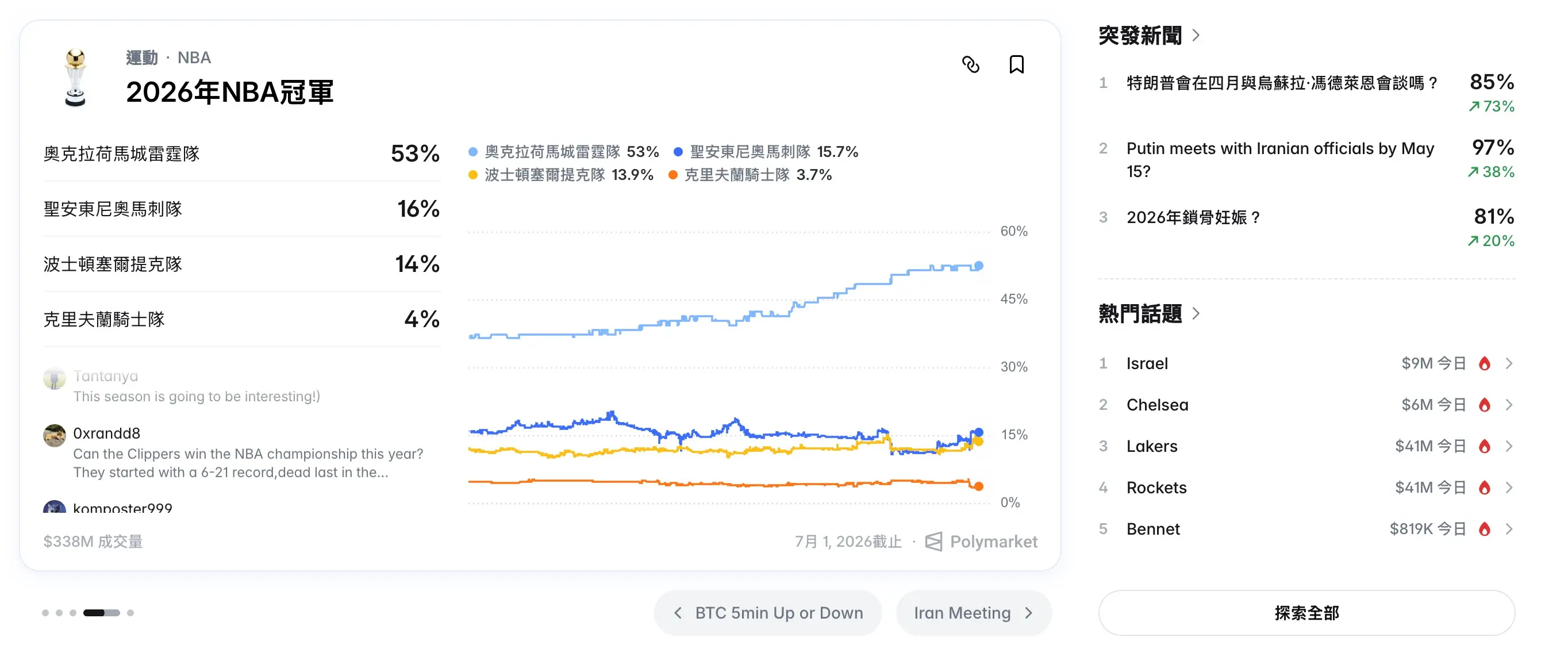The height and width of the screenshot is (660, 1568).
Task: Click the NBA trophy market thumbnail
Action: click(75, 78)
